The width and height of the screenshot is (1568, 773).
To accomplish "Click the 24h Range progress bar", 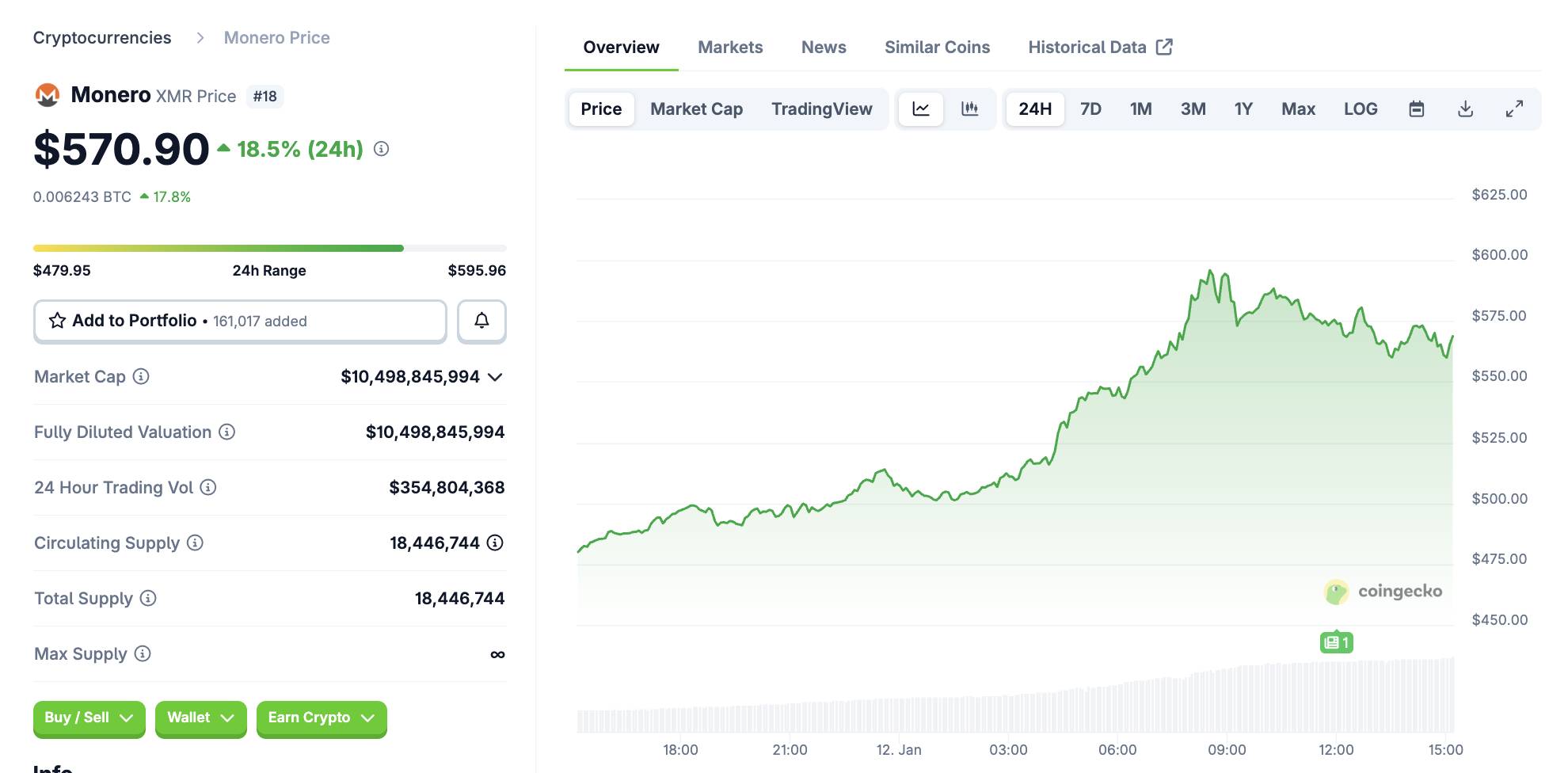I will (x=269, y=249).
